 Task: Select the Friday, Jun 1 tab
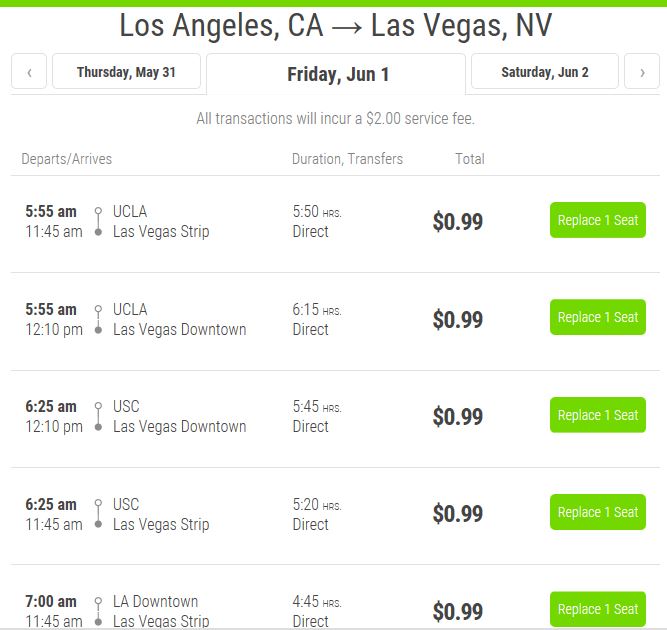click(x=338, y=74)
